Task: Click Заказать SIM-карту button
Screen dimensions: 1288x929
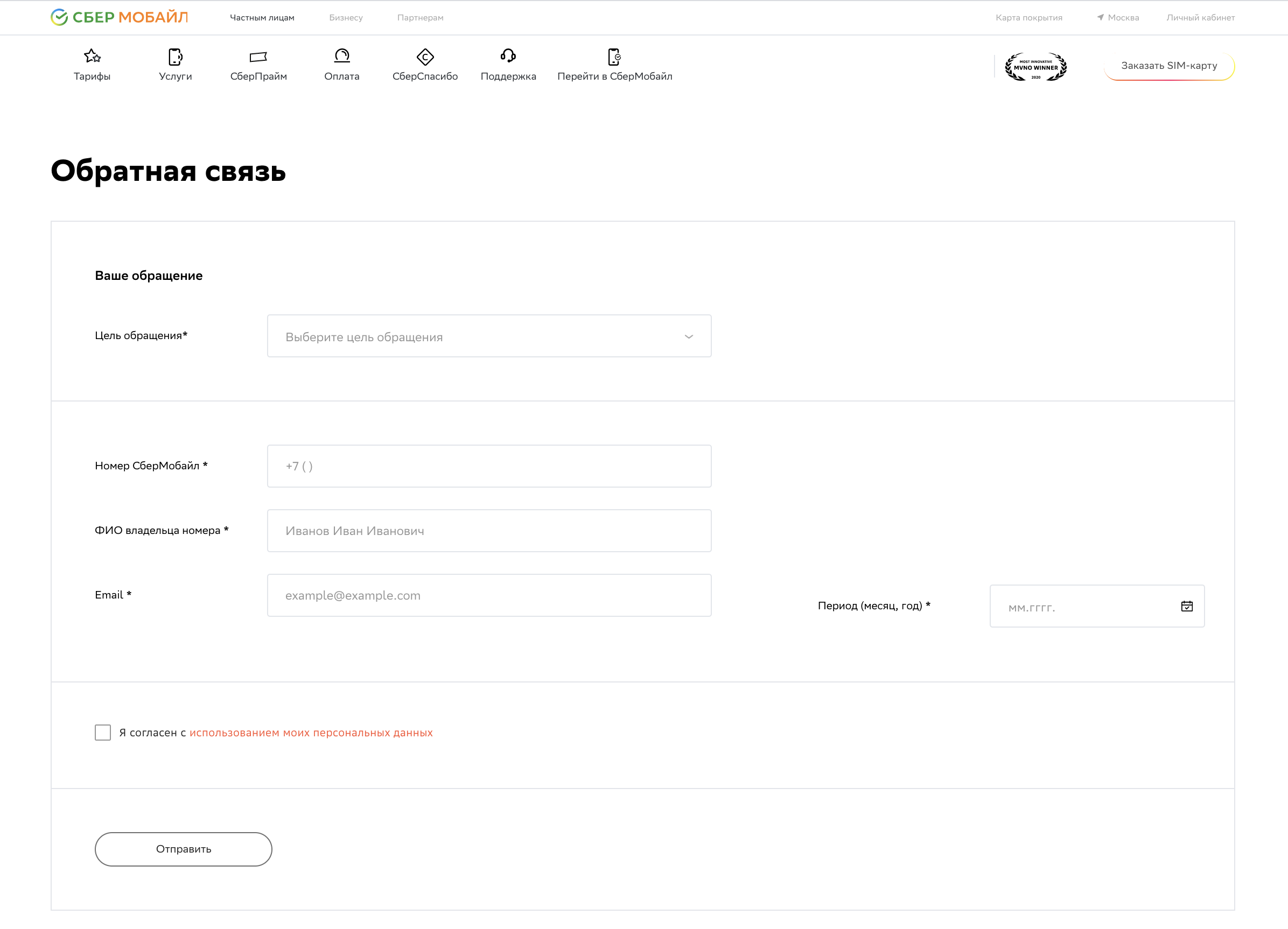Action: 1169,66
